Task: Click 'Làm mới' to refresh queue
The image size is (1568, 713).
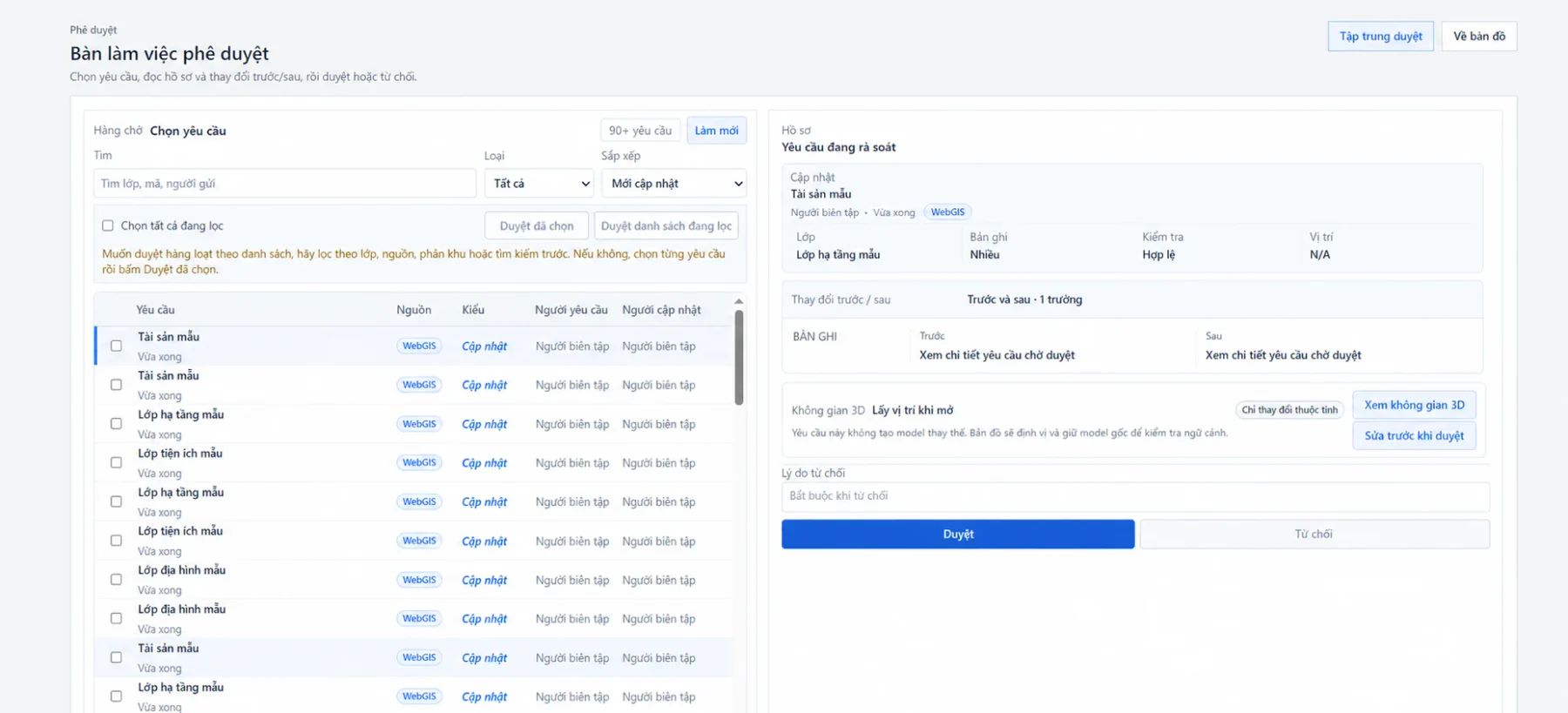Action: coord(717,131)
